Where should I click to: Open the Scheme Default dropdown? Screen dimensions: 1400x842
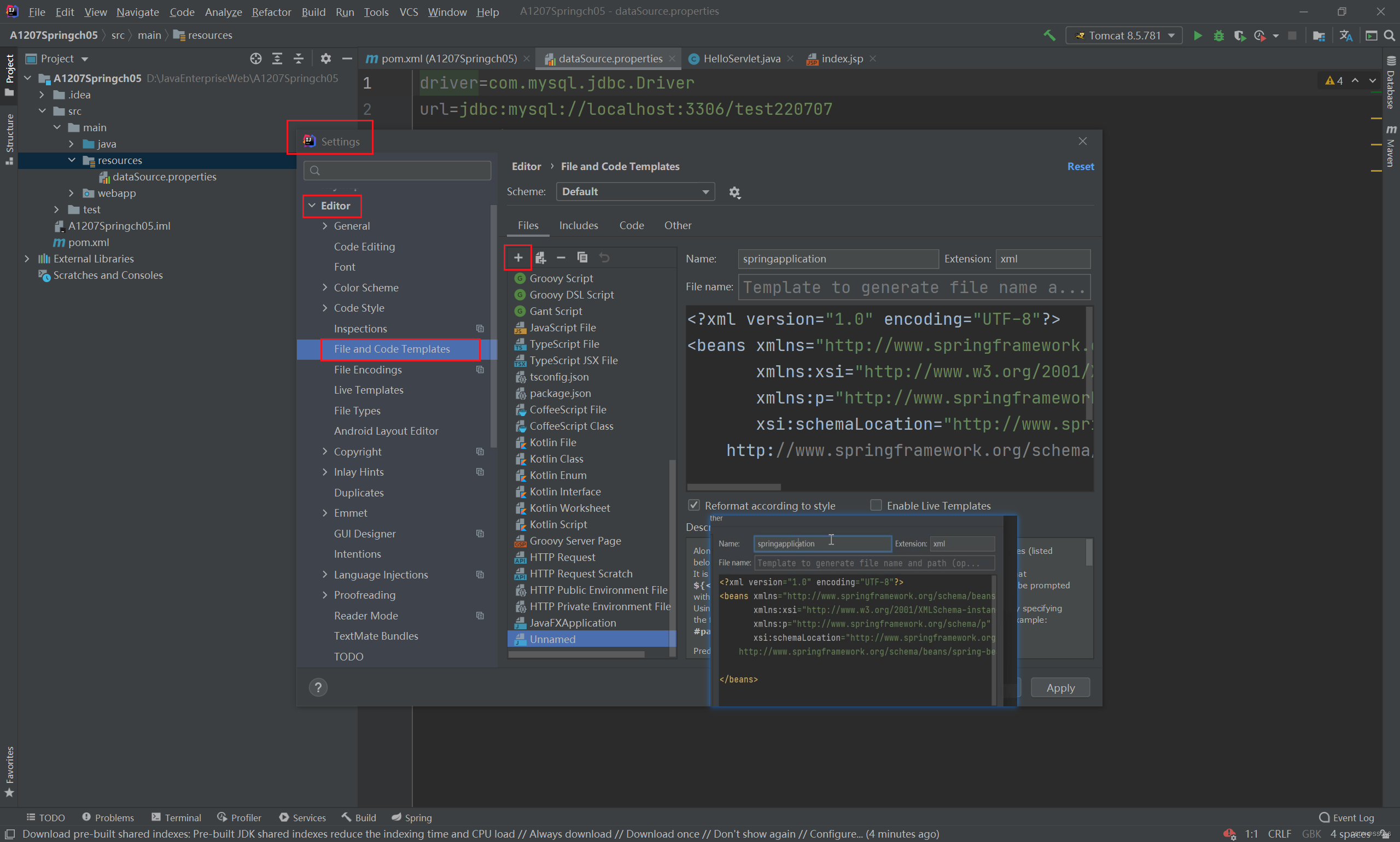point(635,192)
